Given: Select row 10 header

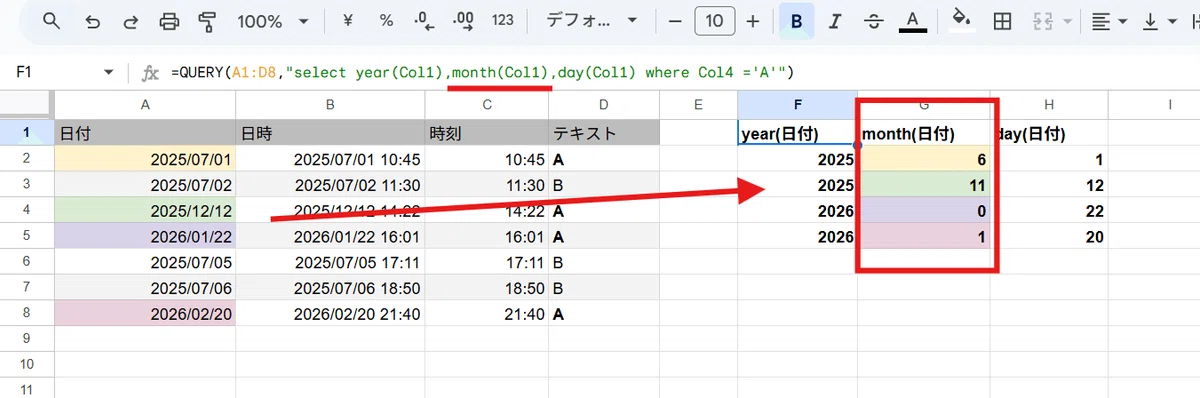Looking at the screenshot, I should coord(27,365).
